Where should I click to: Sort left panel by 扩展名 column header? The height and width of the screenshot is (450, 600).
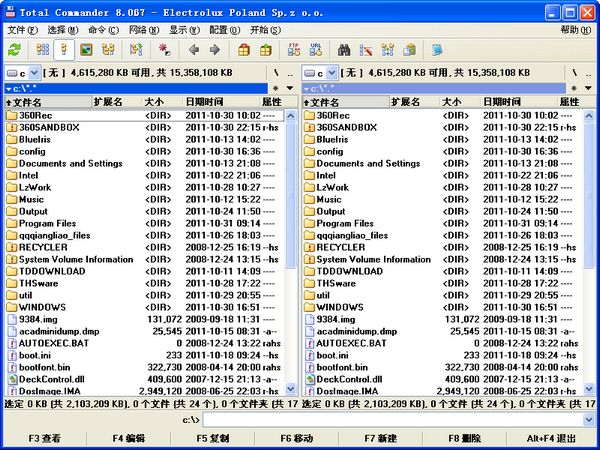tap(117, 102)
